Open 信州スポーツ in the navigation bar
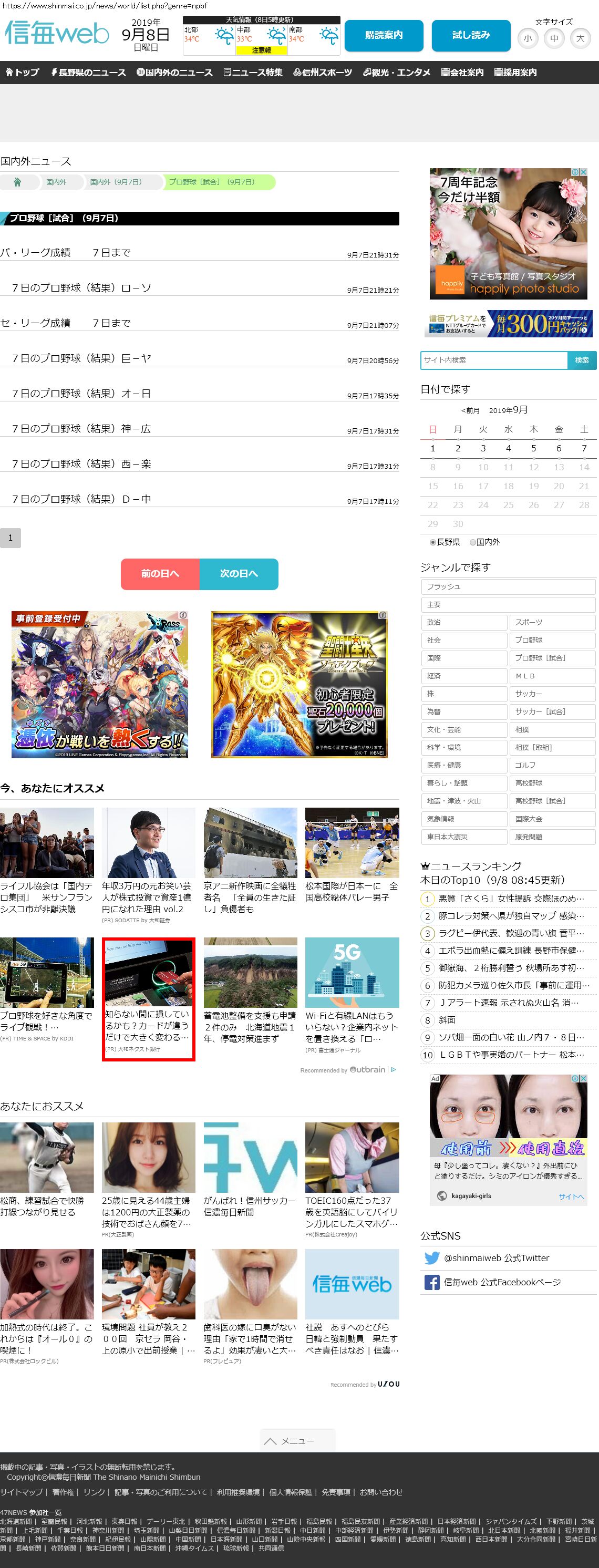 click(323, 73)
